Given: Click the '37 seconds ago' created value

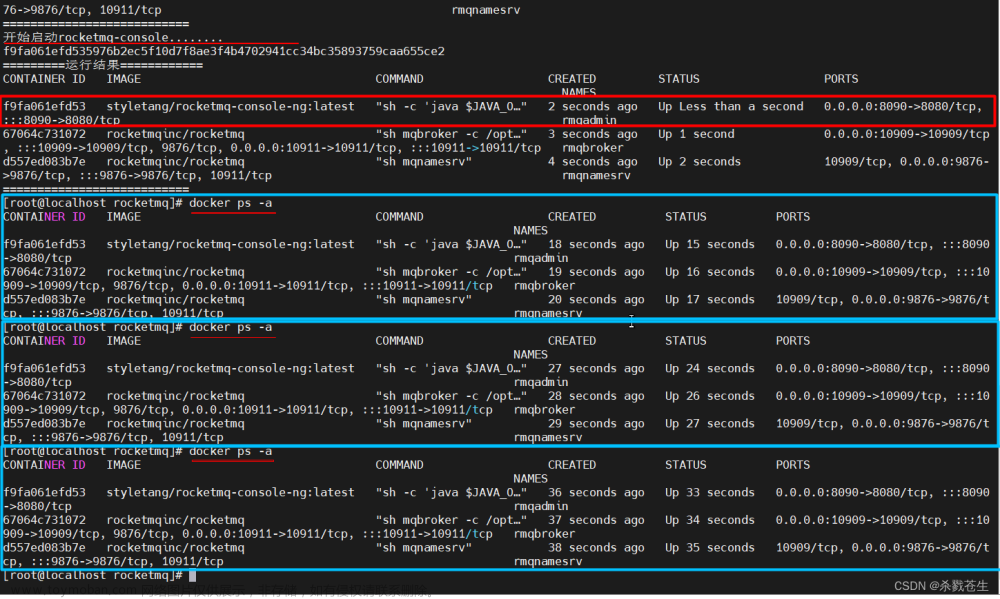Looking at the screenshot, I should point(596,520).
